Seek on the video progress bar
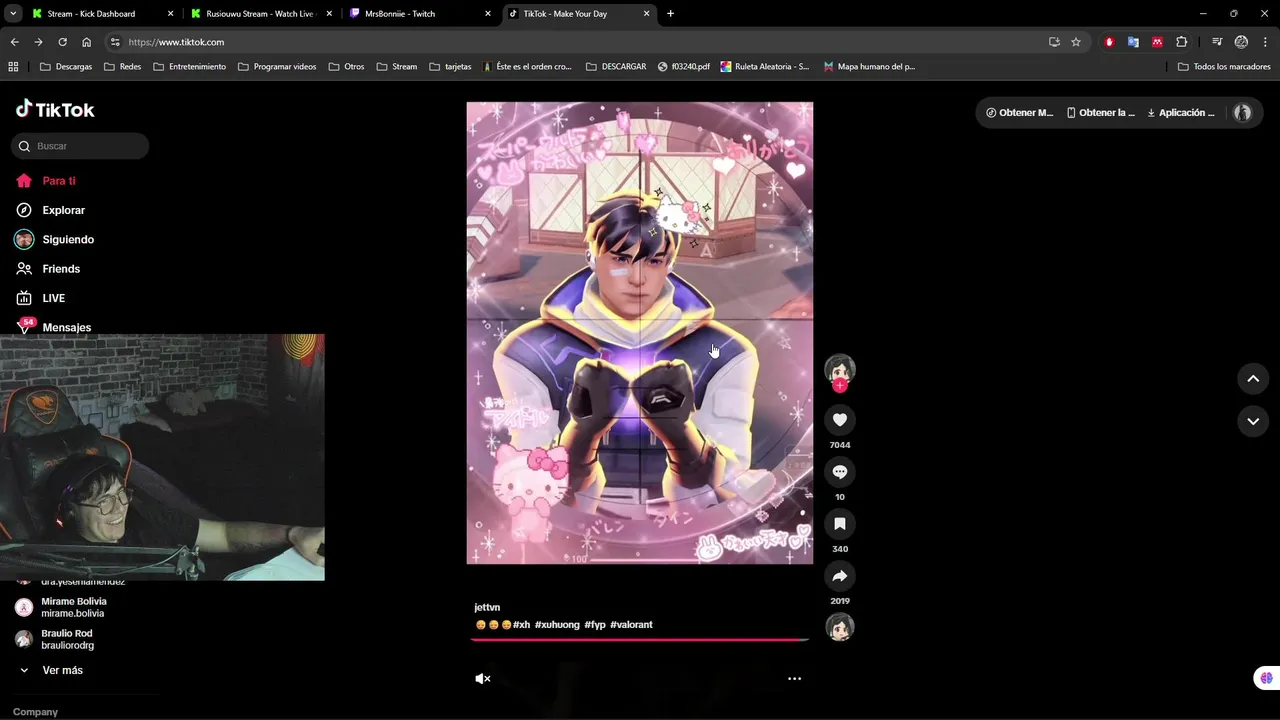Screen dimensions: 1280x720 tap(640, 638)
